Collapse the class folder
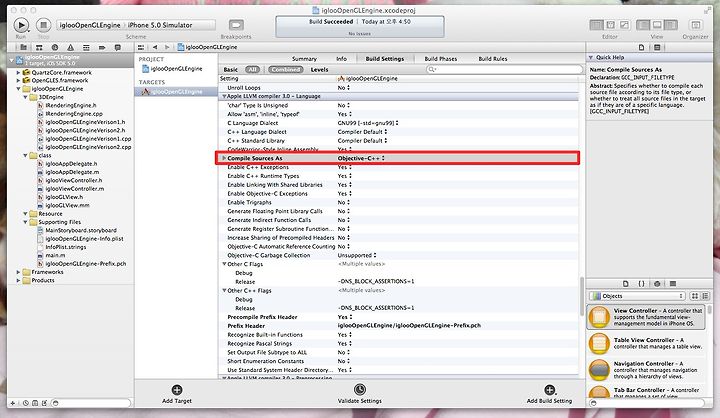This screenshot has height=418, width=720. tap(26, 156)
